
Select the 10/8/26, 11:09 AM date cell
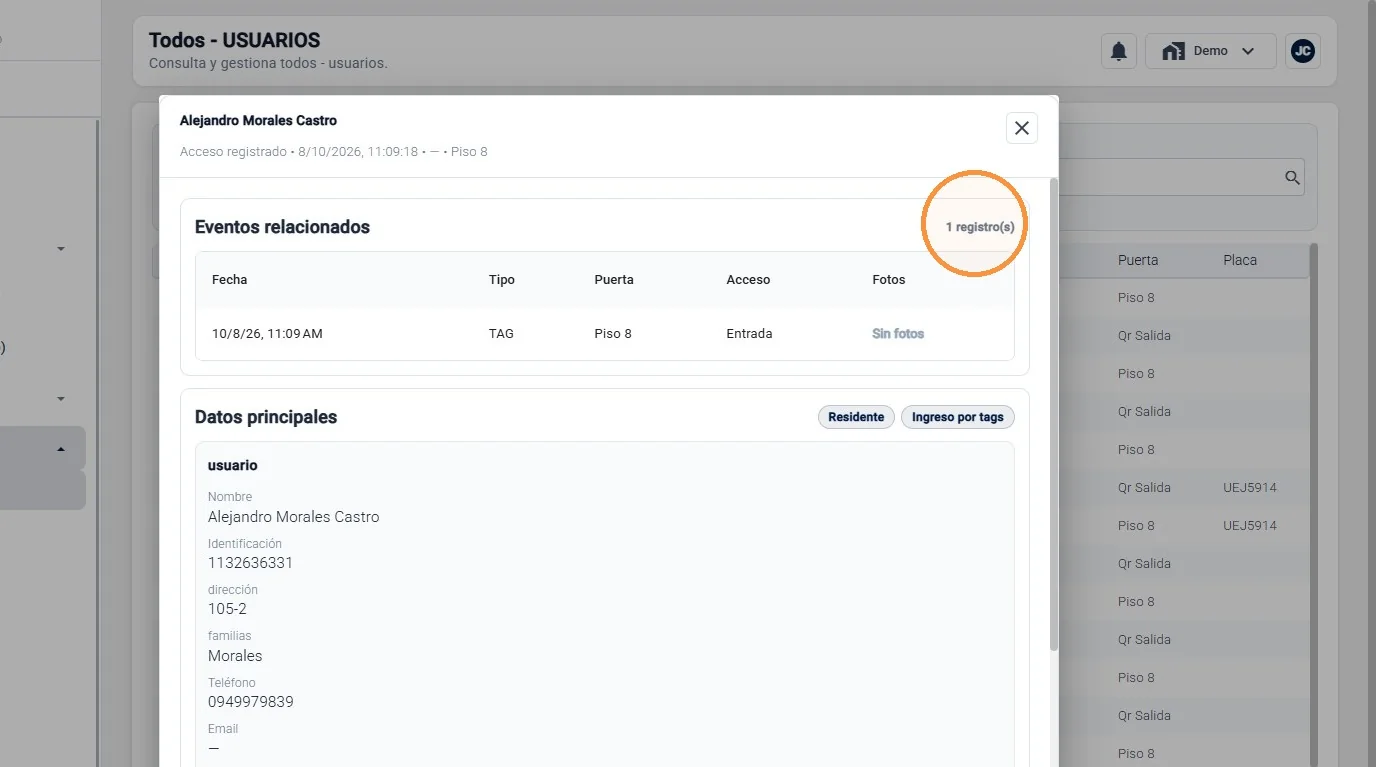click(267, 334)
